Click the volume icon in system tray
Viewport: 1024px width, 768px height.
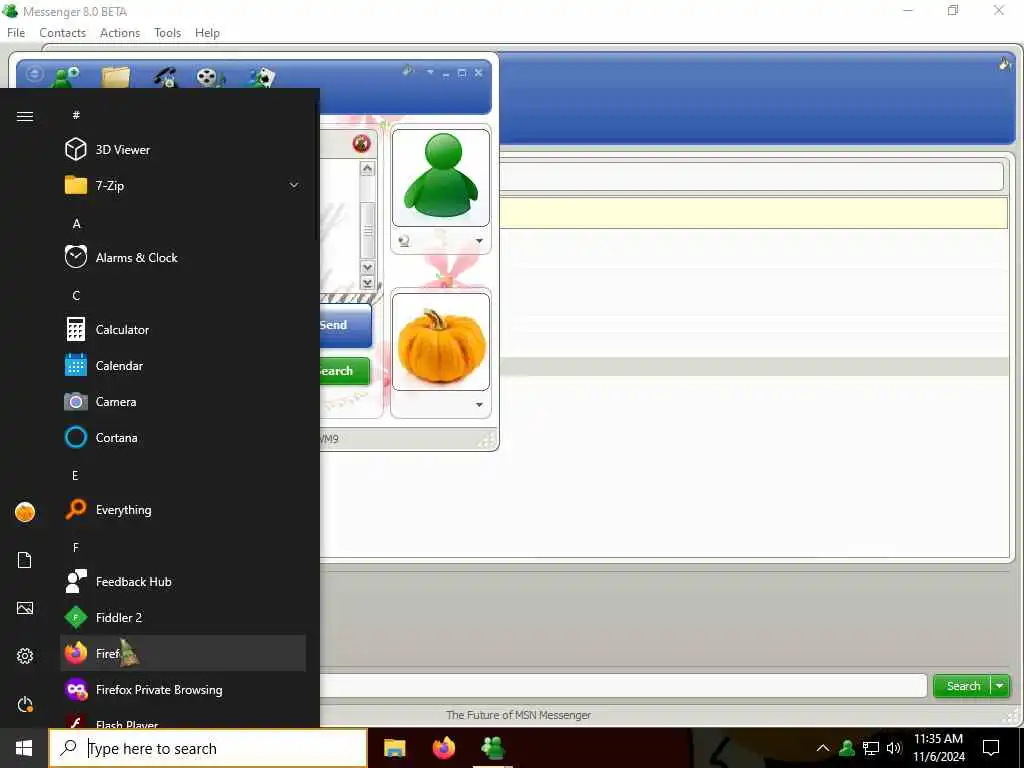(x=893, y=748)
